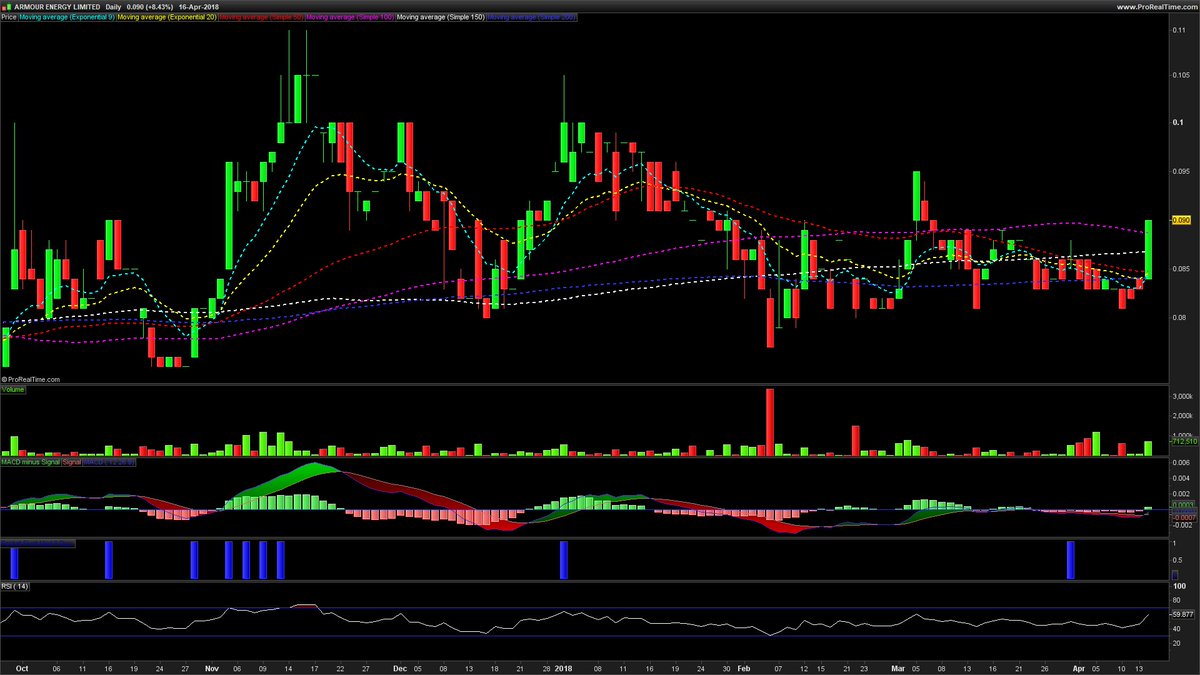Click the 712,510 volume value tag
This screenshot has width=1200, height=675.
tap(1183, 441)
